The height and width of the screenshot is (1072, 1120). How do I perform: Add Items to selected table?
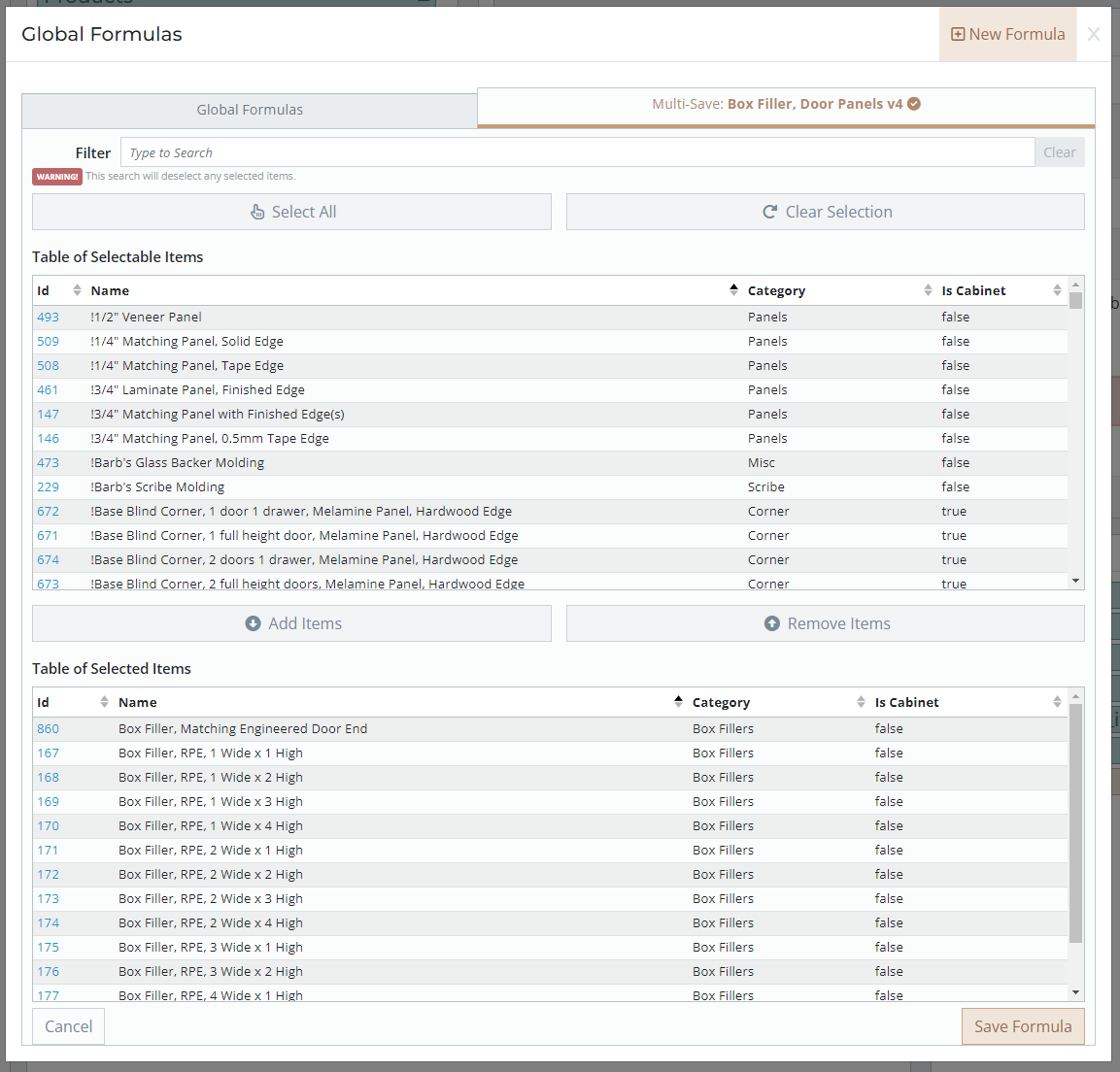[x=291, y=623]
